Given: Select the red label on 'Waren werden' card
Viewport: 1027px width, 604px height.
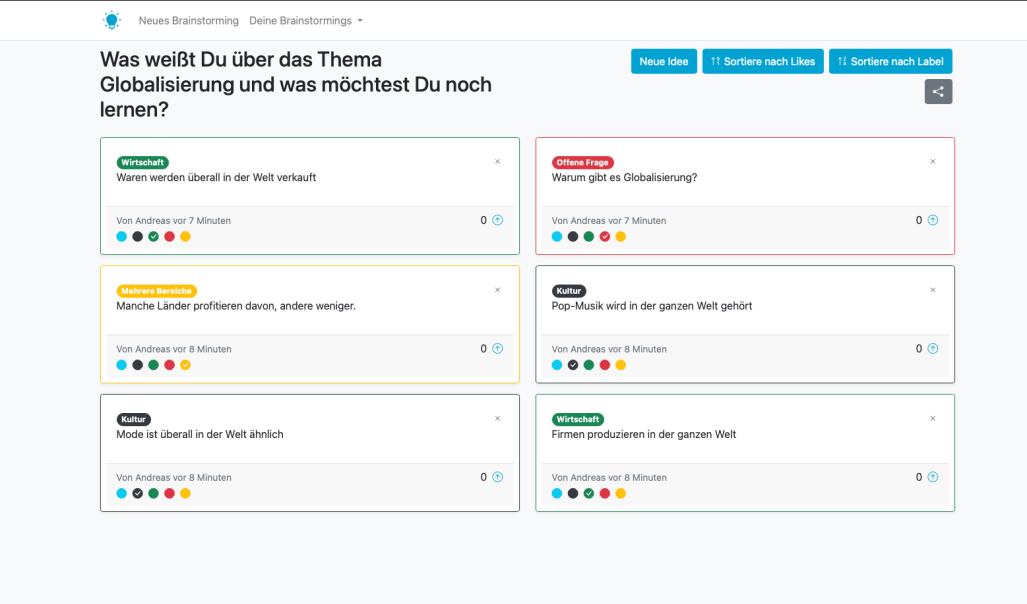Looking at the screenshot, I should [x=169, y=237].
